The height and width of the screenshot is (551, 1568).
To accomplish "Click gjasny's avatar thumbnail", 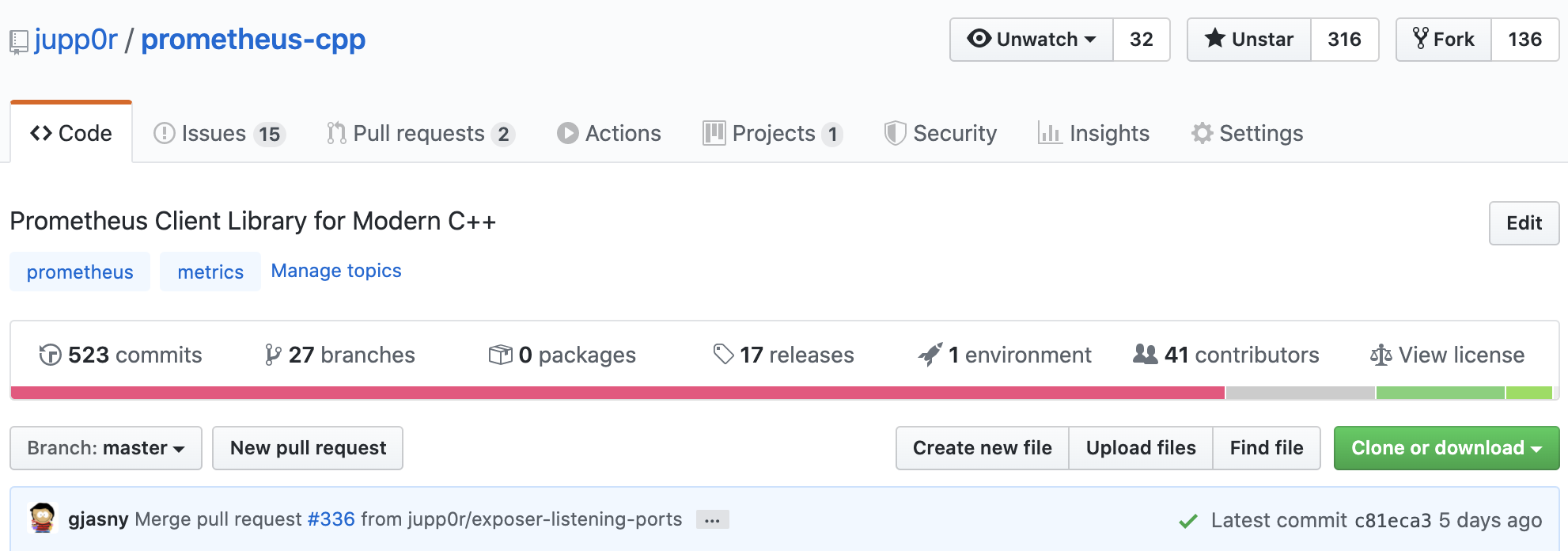I will 43,519.
